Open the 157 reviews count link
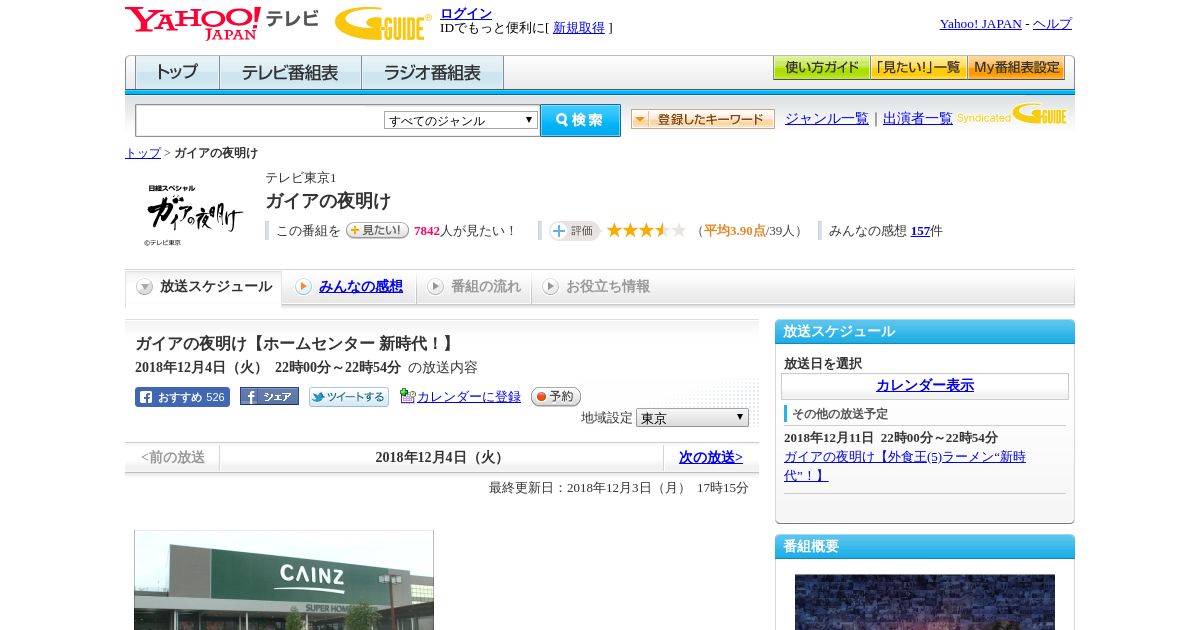 click(x=920, y=231)
